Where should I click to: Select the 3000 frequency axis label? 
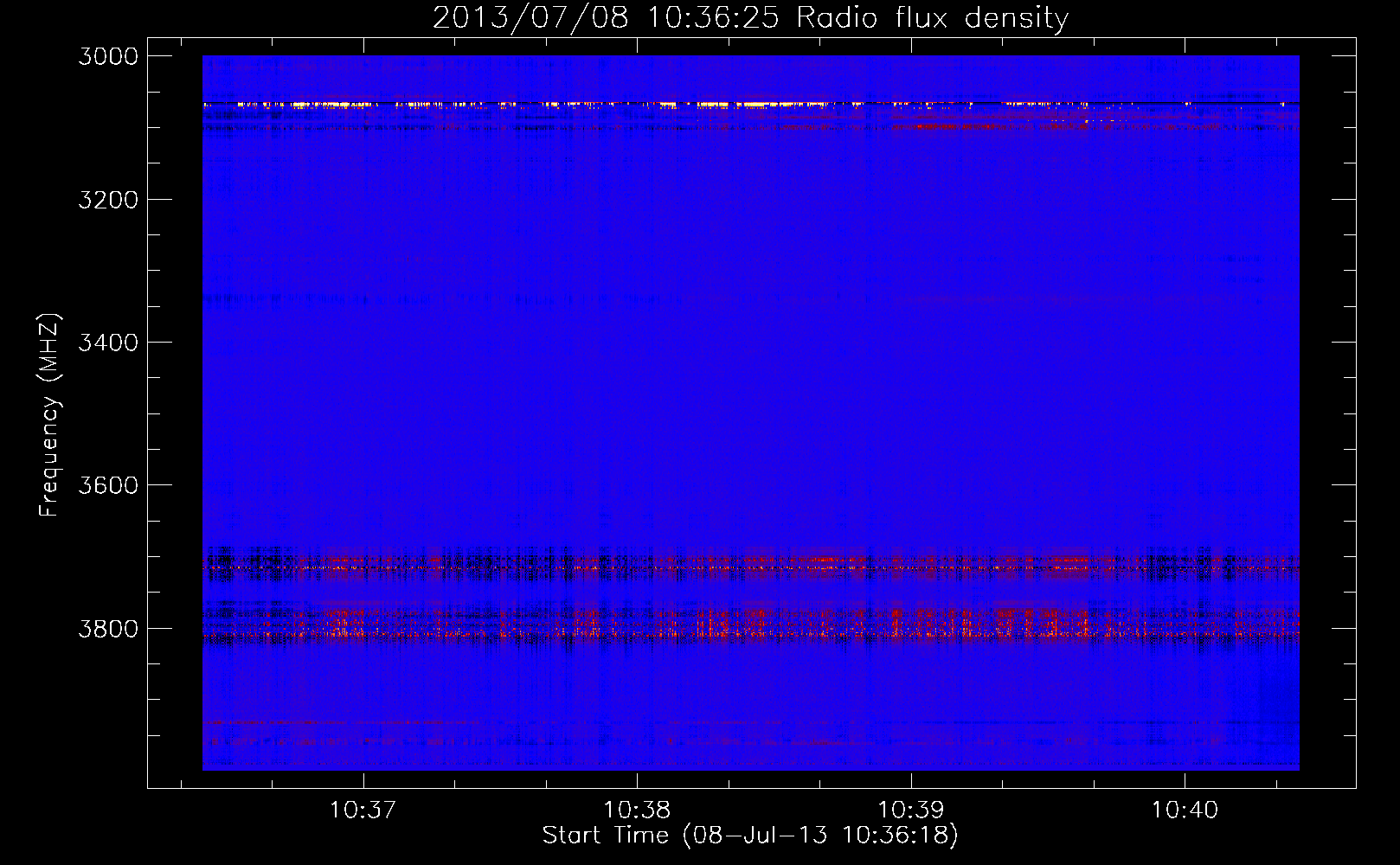point(108,56)
